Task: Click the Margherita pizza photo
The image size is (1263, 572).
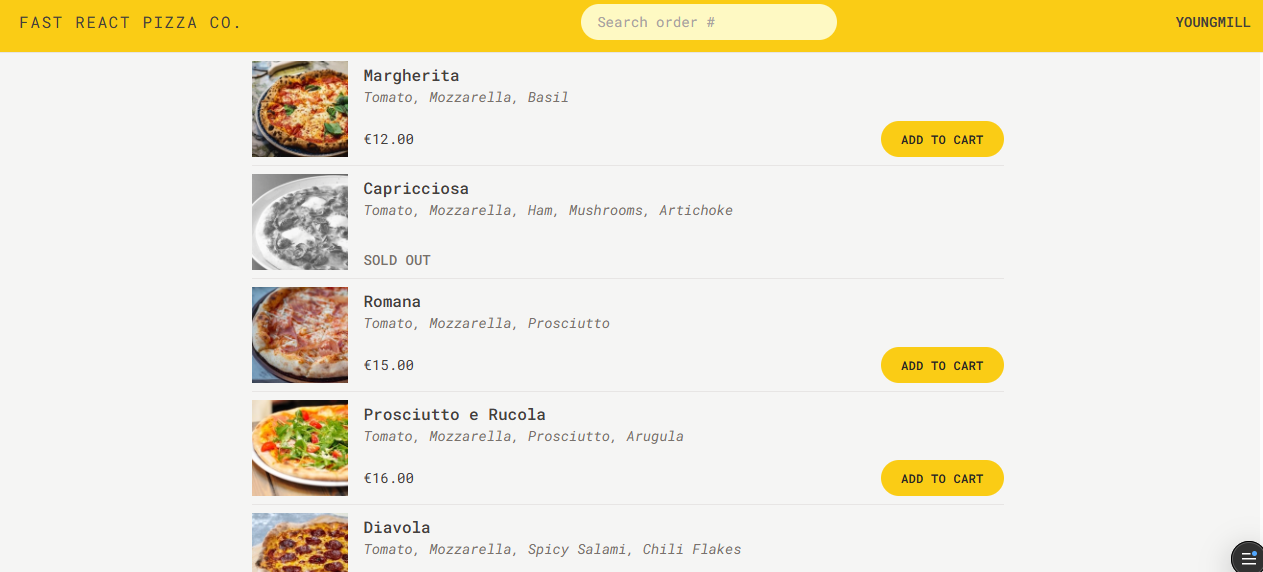Action: point(300,109)
